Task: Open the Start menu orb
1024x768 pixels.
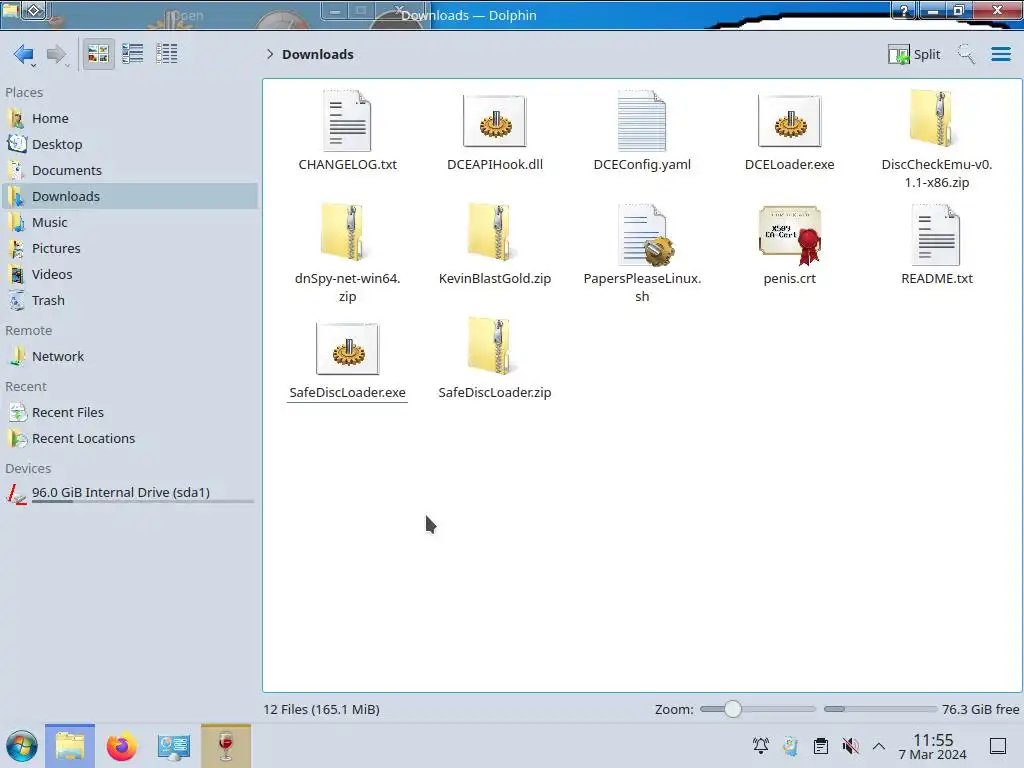Action: (x=22, y=746)
